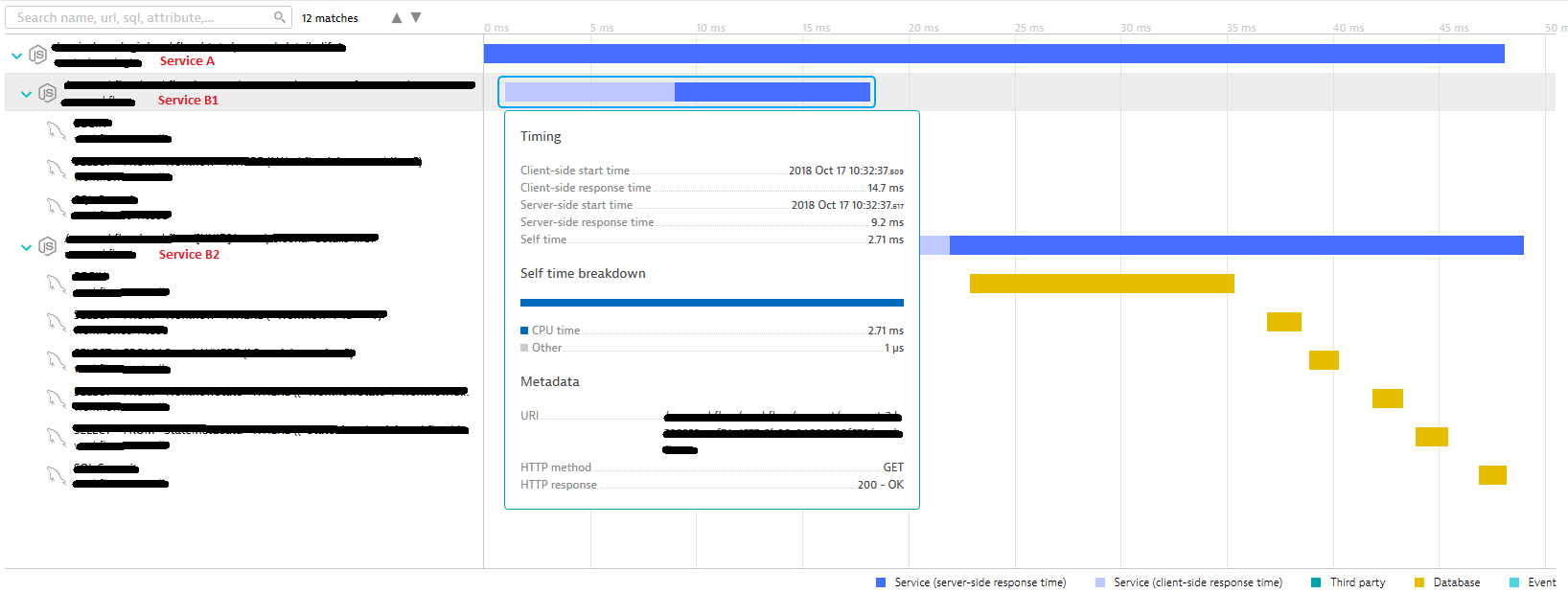Image resolution: width=1568 pixels, height=593 pixels.
Task: Jump to next match with down arrow
Action: coord(416,17)
